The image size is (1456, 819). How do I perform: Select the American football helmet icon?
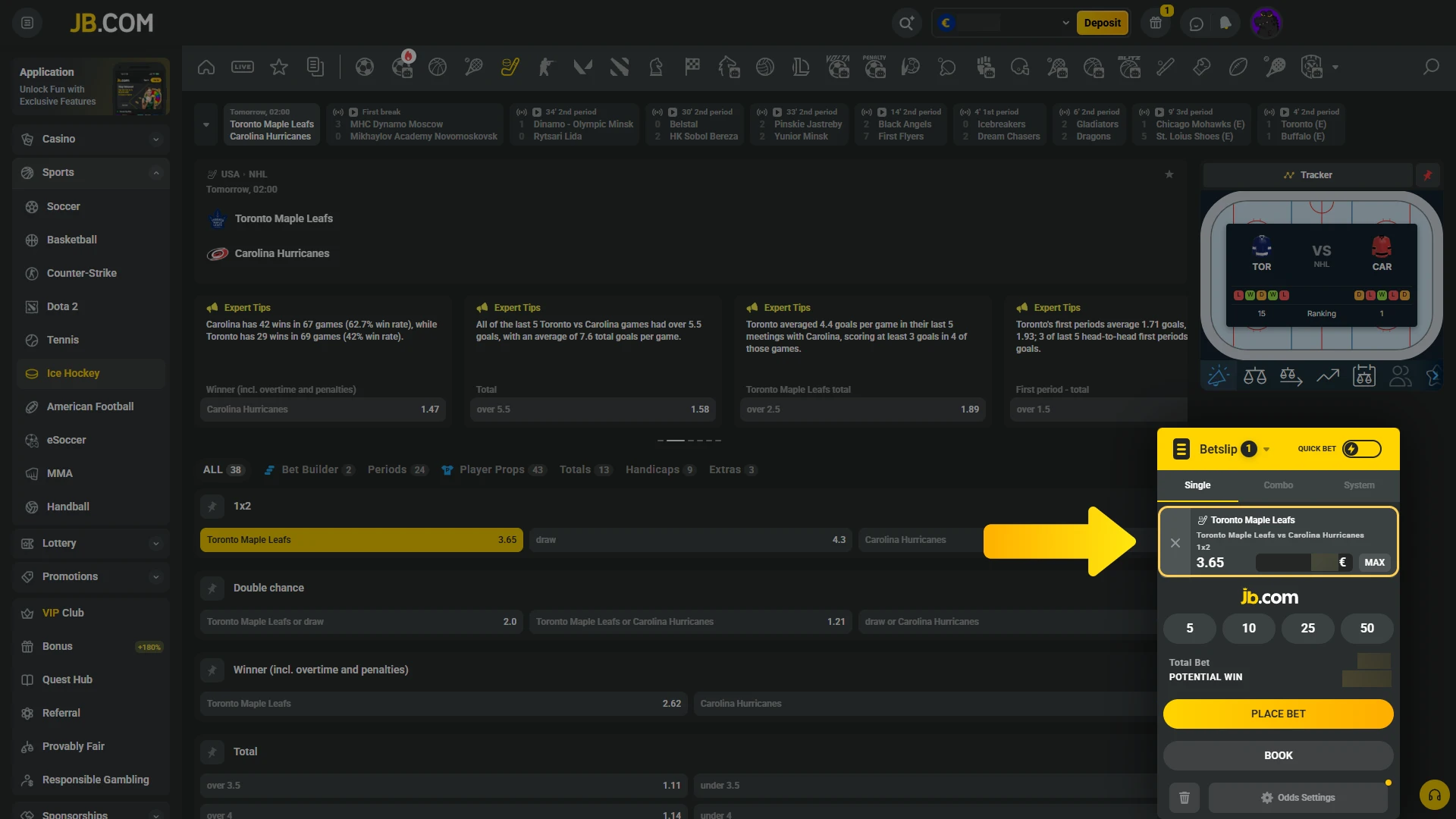point(1020,67)
